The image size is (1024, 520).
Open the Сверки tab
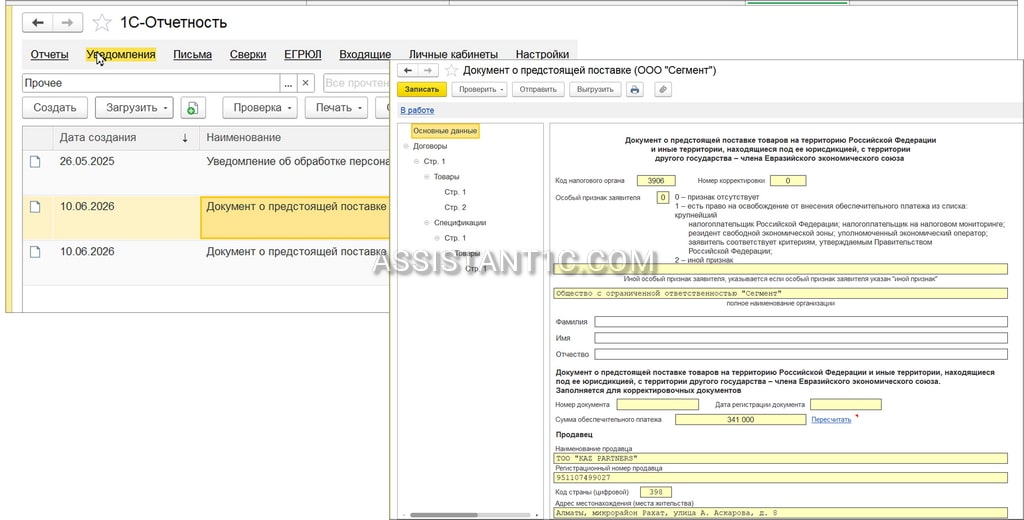[248, 55]
